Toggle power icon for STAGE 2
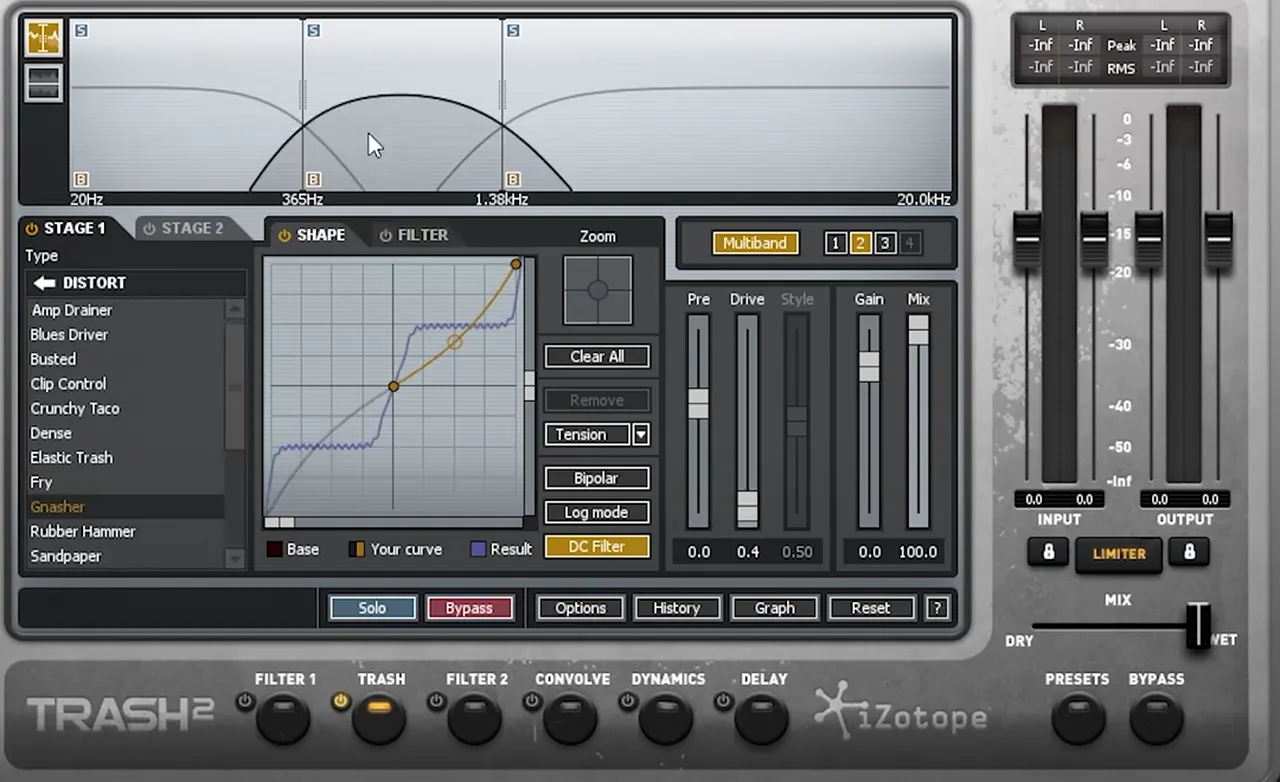This screenshot has width=1280, height=782. [x=150, y=228]
